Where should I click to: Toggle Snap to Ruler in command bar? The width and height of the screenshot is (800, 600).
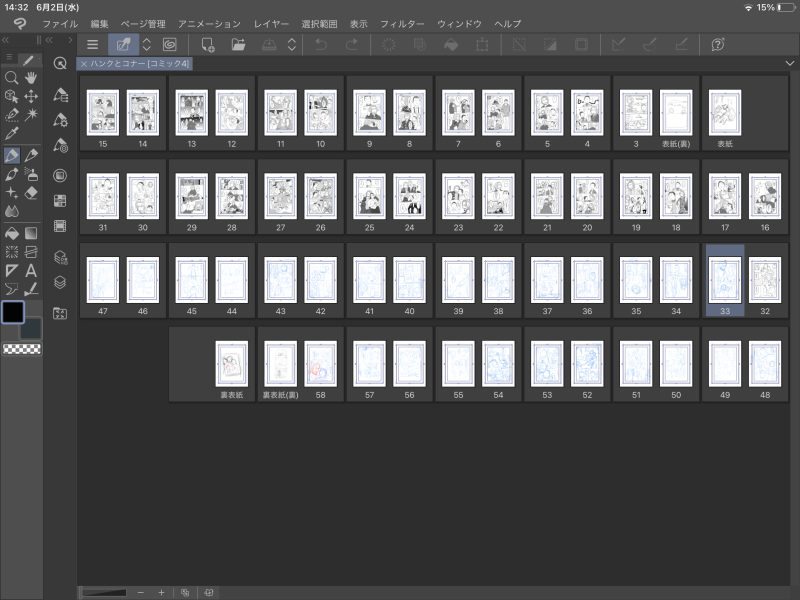point(618,45)
